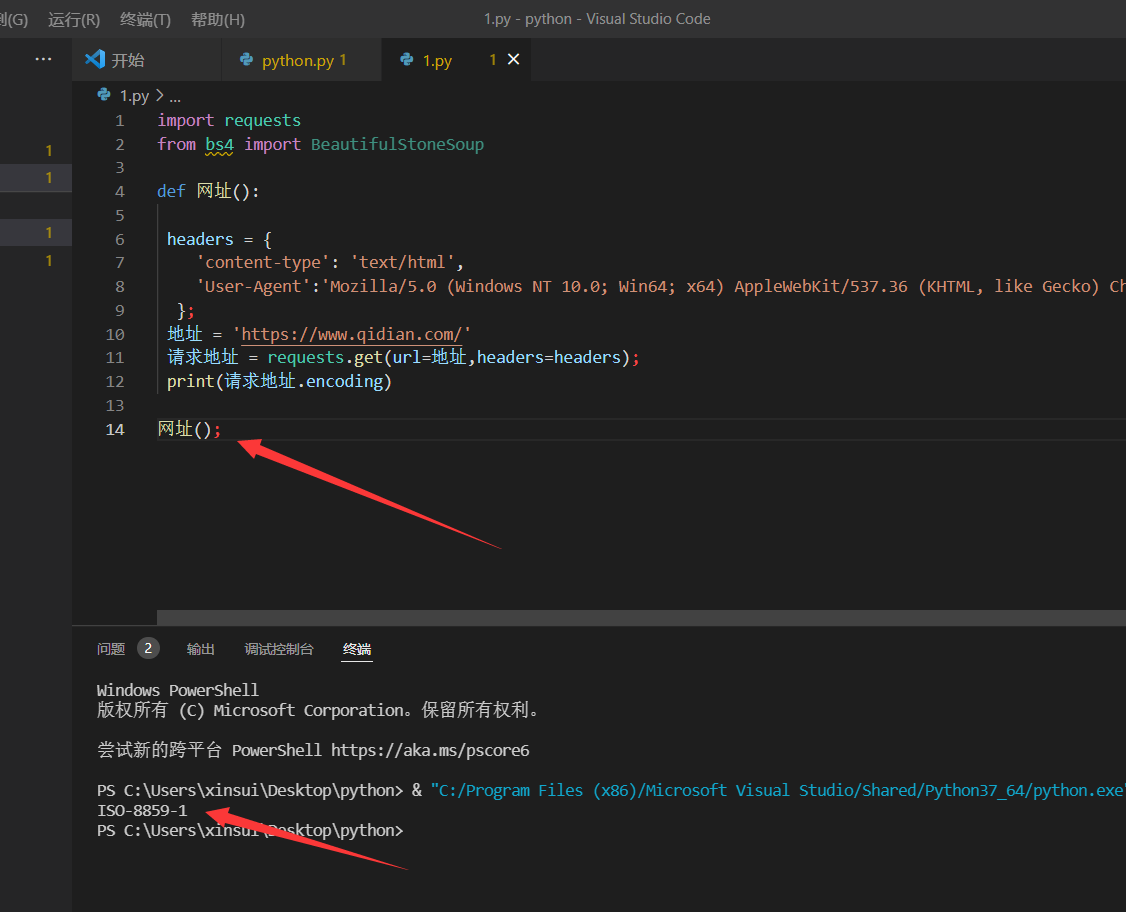Click the Python icon on python.py tab
This screenshot has width=1126, height=912.
(247, 61)
